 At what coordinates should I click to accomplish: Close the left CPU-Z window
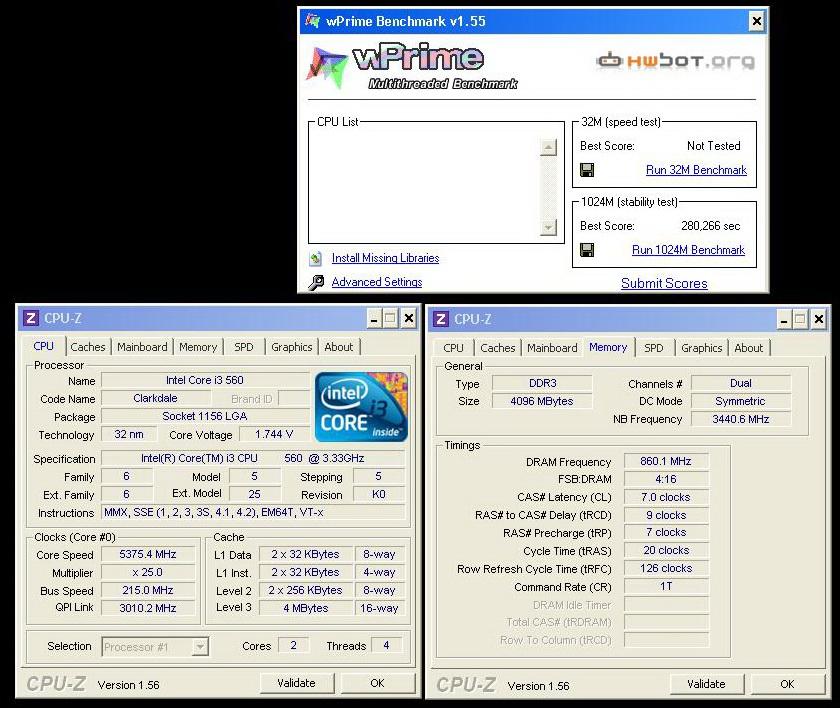pos(409,319)
